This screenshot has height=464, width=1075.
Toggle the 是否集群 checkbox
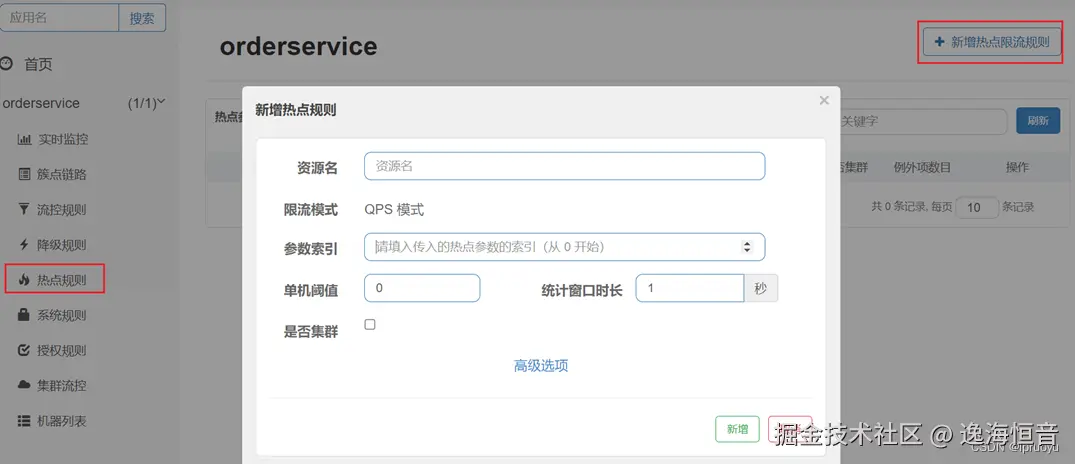pos(370,325)
